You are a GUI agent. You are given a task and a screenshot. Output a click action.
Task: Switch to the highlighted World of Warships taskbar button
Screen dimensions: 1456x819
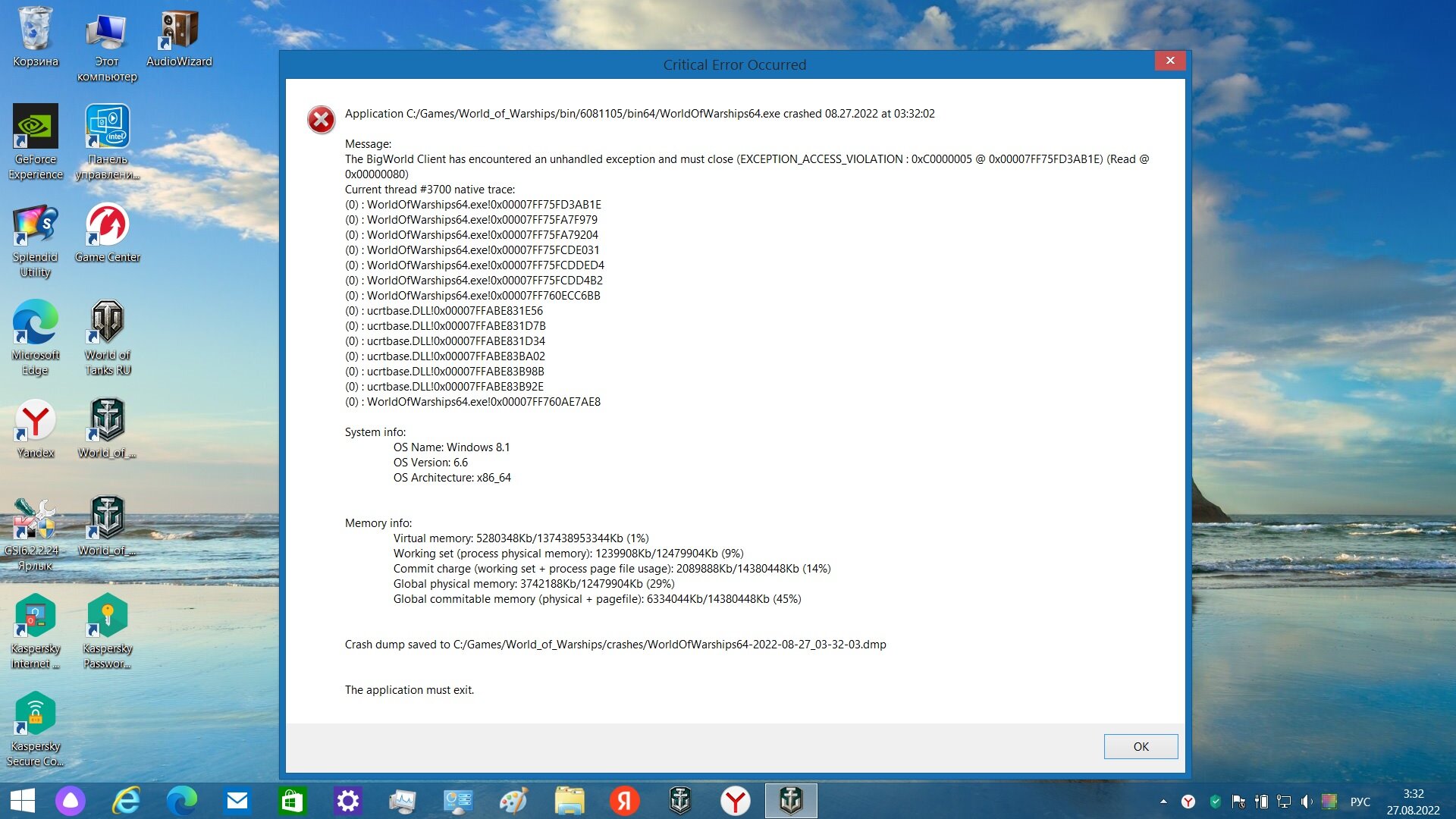(x=791, y=801)
